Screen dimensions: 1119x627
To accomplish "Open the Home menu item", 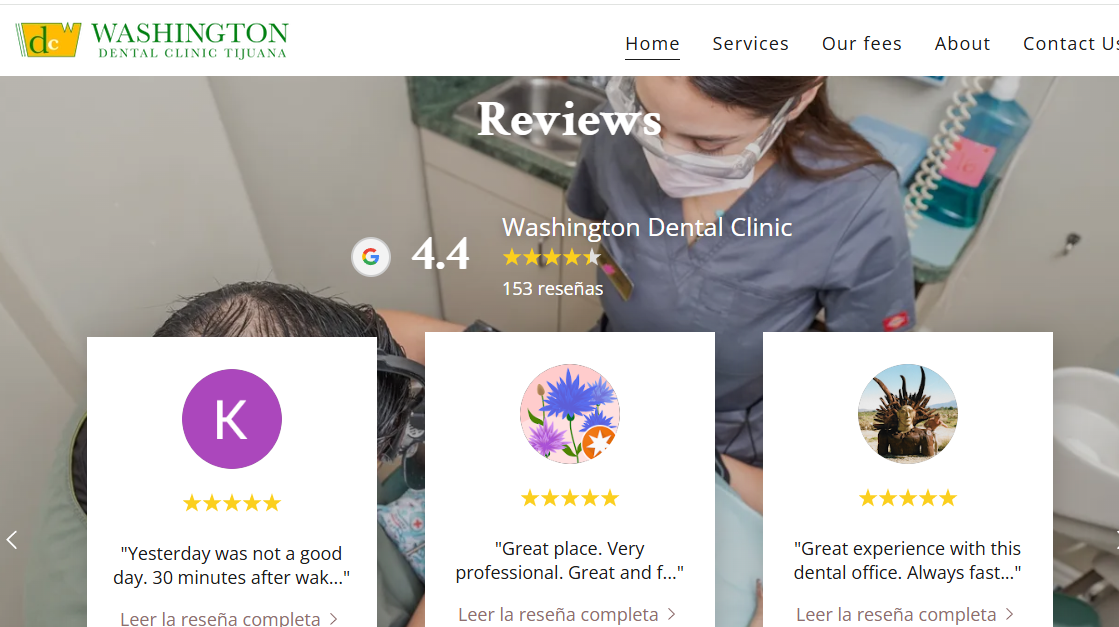I will (x=652, y=44).
